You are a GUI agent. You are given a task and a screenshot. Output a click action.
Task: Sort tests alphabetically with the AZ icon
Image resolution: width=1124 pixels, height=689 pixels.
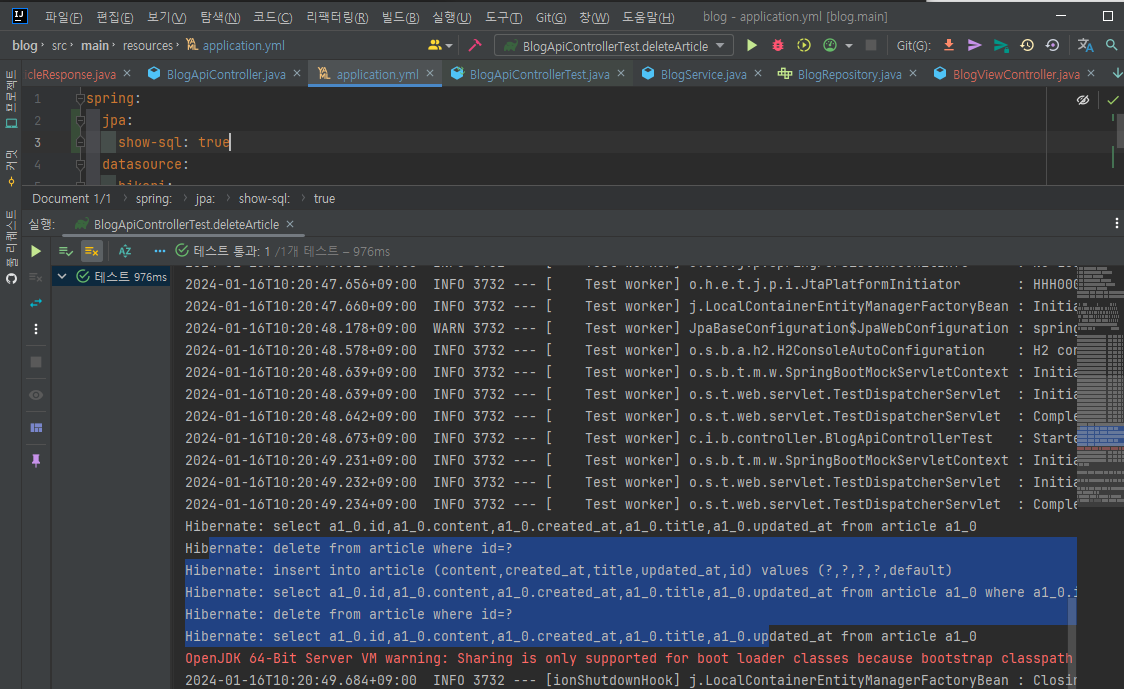125,251
